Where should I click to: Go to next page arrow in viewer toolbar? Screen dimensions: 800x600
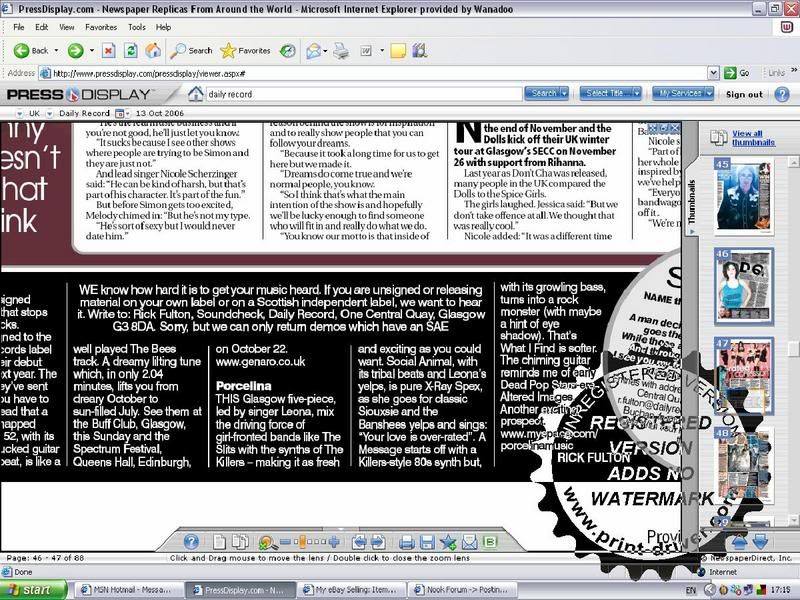click(378, 542)
